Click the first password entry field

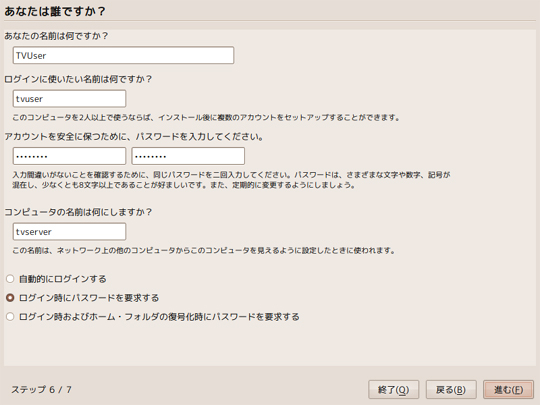(69, 156)
